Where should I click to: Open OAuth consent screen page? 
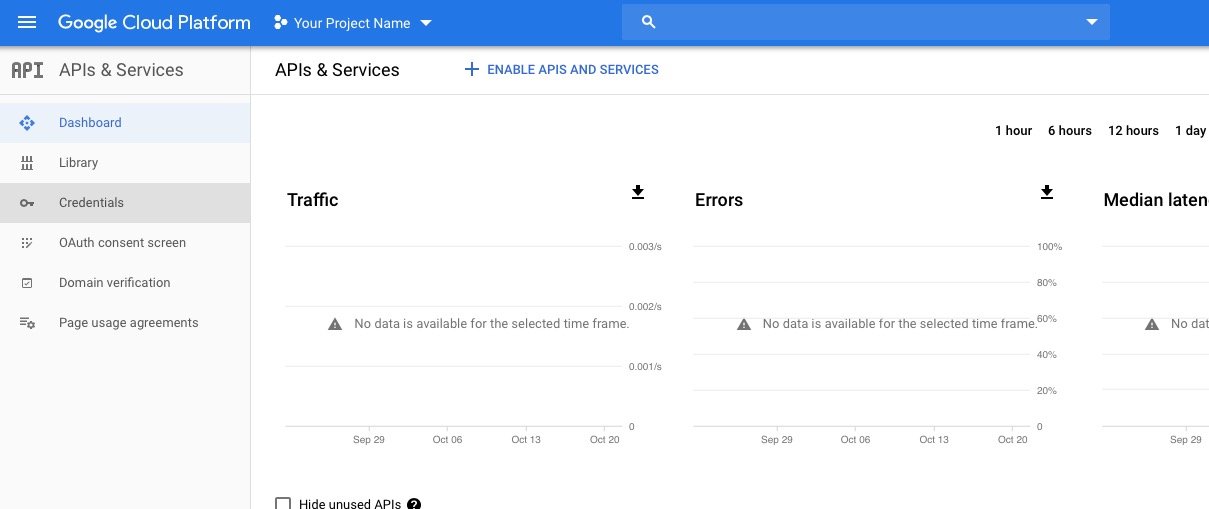point(125,243)
